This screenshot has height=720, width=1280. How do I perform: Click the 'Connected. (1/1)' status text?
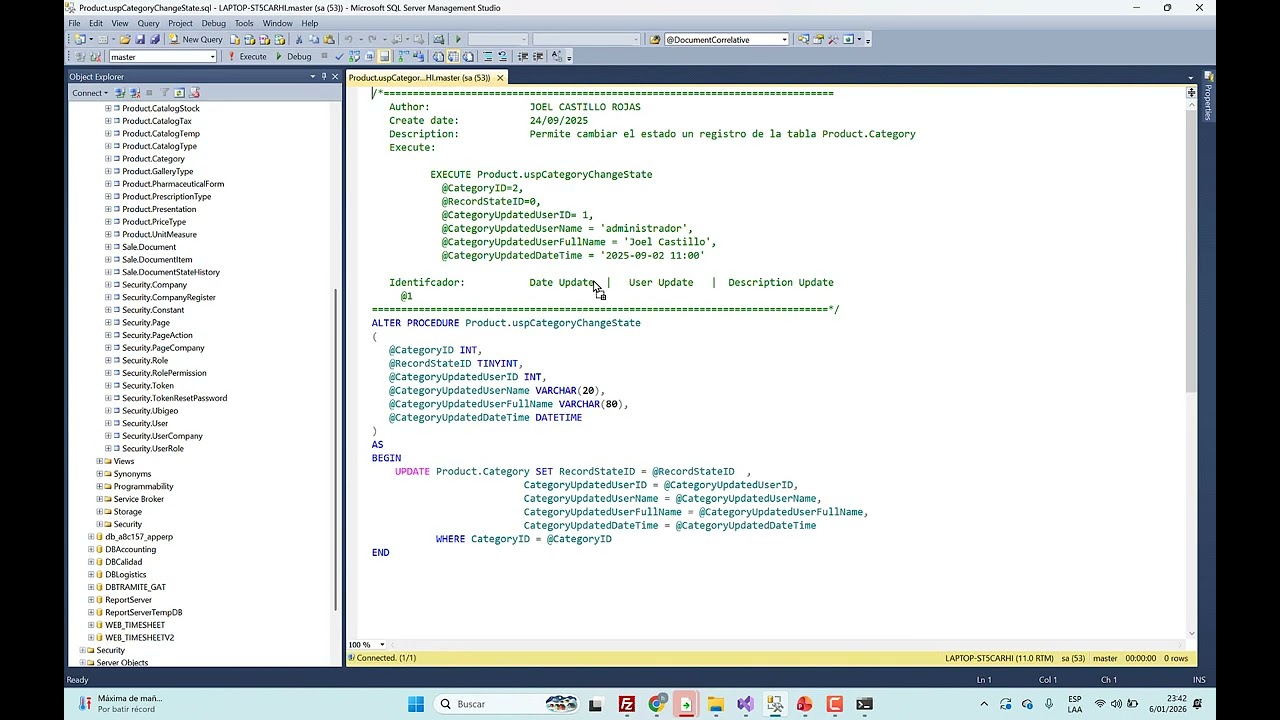[386, 658]
